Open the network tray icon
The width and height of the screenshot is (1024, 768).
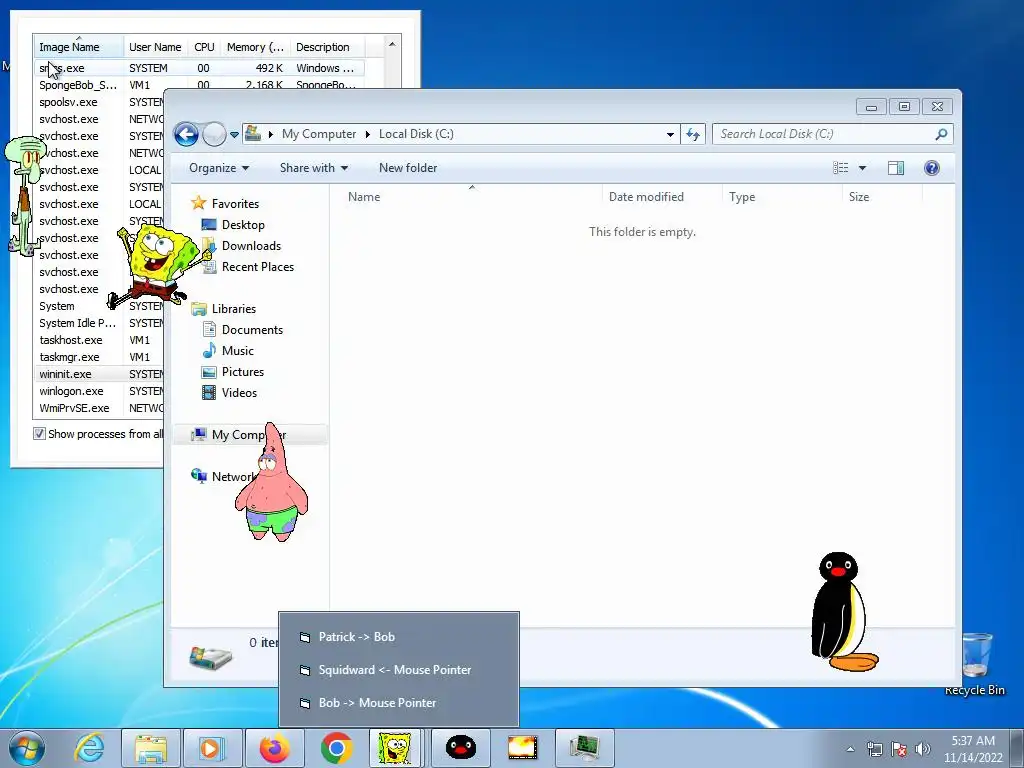[x=874, y=748]
